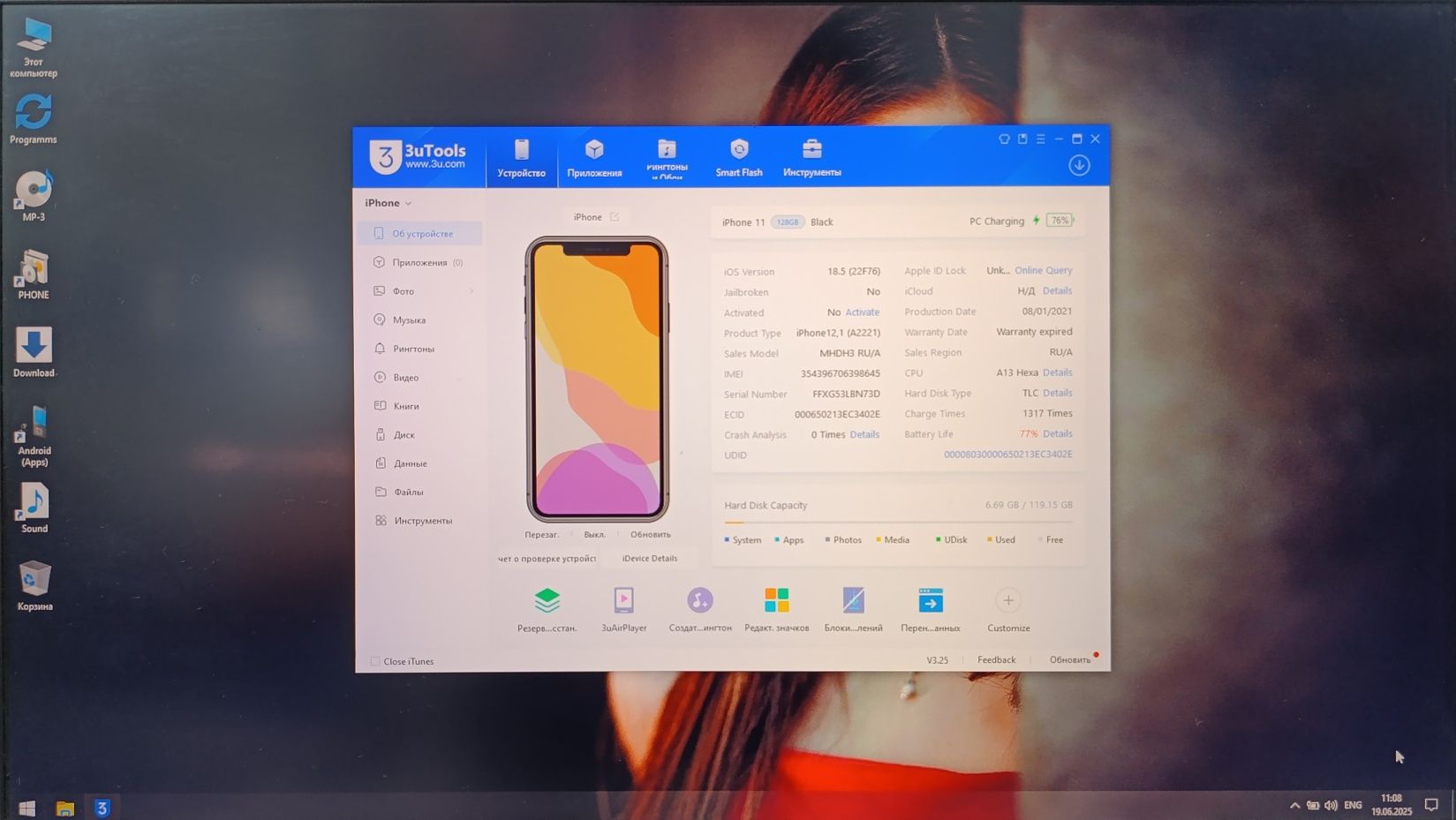Image resolution: width=1456 pixels, height=820 pixels.
Task: Open Battery Life Details link
Action: tap(1057, 433)
